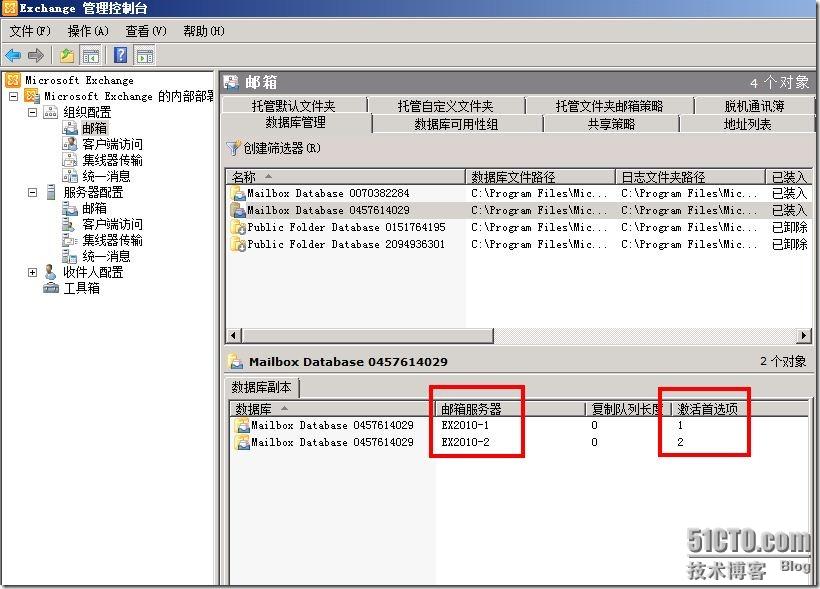
Task: Select the database copy on EX2010-2
Action: pos(519,442)
